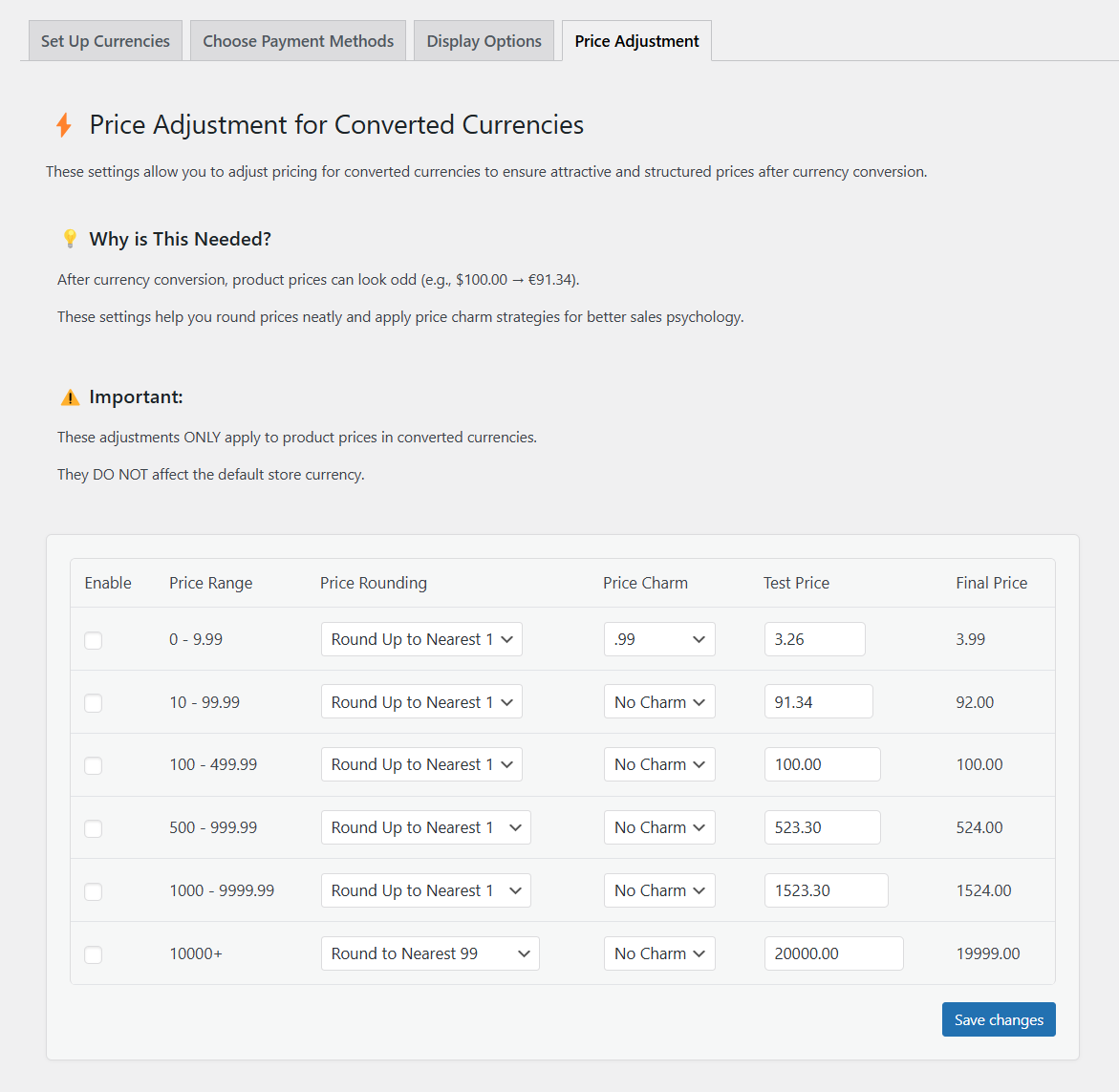Enable price adjustment for the 0 - 9.99 range
Viewport: 1119px width, 1092px height.
pyautogui.click(x=93, y=640)
